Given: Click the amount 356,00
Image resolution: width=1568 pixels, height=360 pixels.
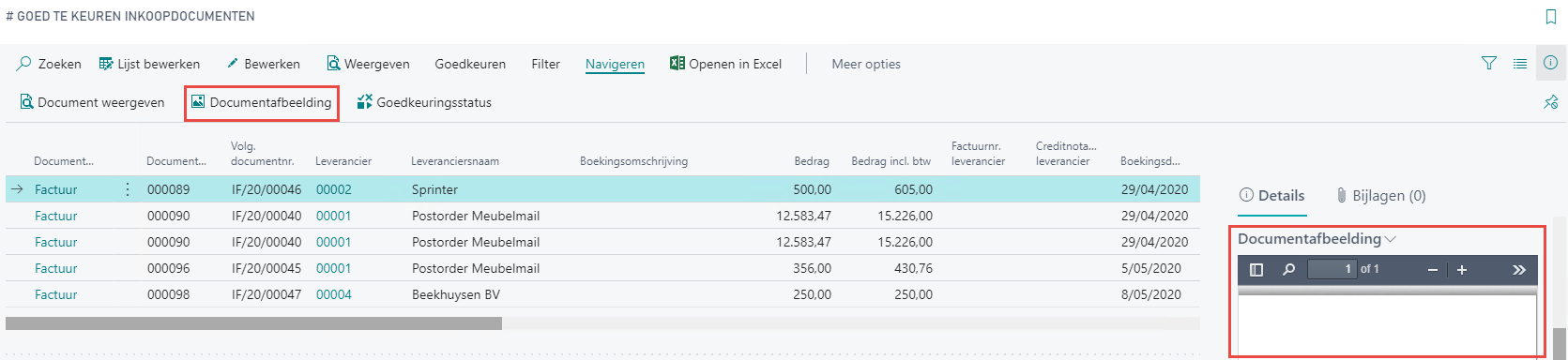Looking at the screenshot, I should [x=812, y=268].
